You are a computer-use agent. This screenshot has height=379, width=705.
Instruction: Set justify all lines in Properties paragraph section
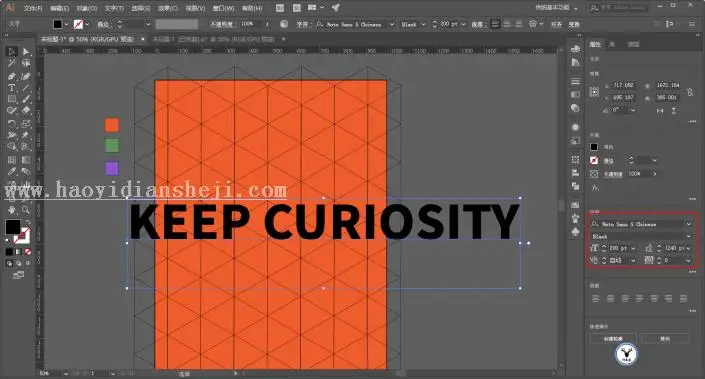pyautogui.click(x=683, y=299)
